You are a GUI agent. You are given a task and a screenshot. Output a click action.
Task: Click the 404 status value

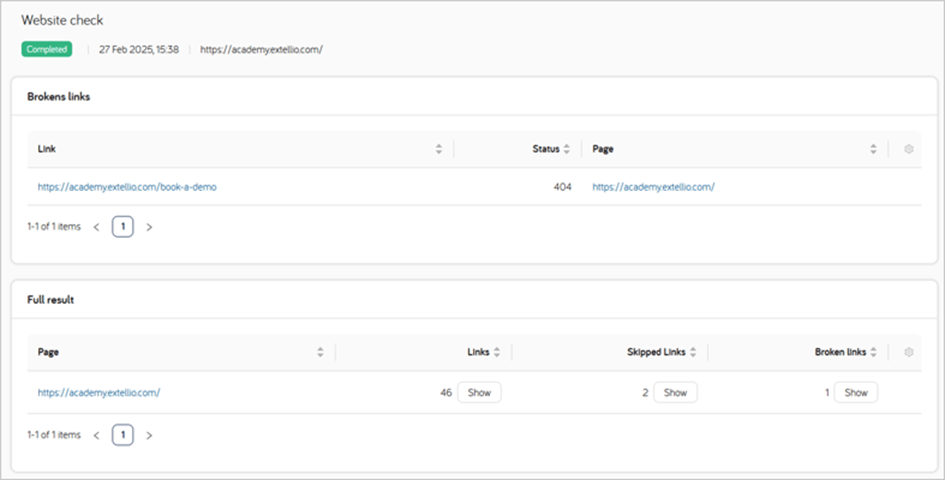tap(562, 187)
